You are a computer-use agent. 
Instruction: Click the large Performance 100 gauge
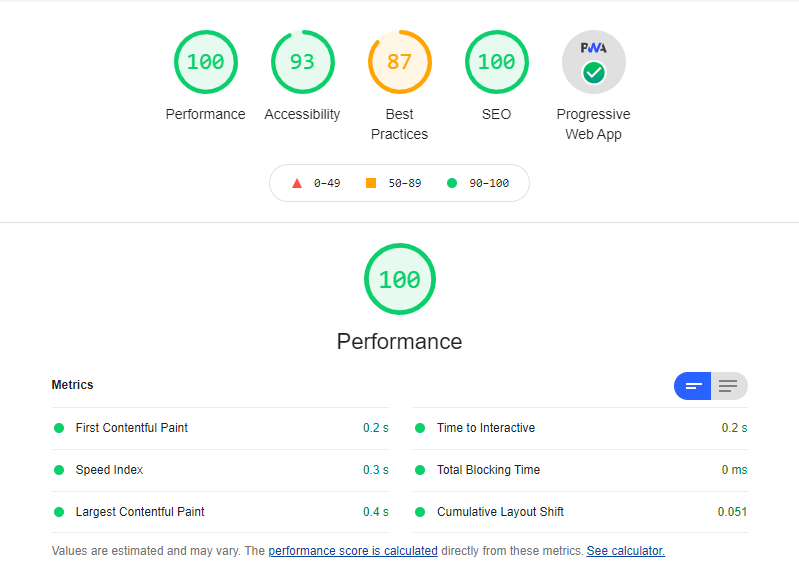point(399,280)
